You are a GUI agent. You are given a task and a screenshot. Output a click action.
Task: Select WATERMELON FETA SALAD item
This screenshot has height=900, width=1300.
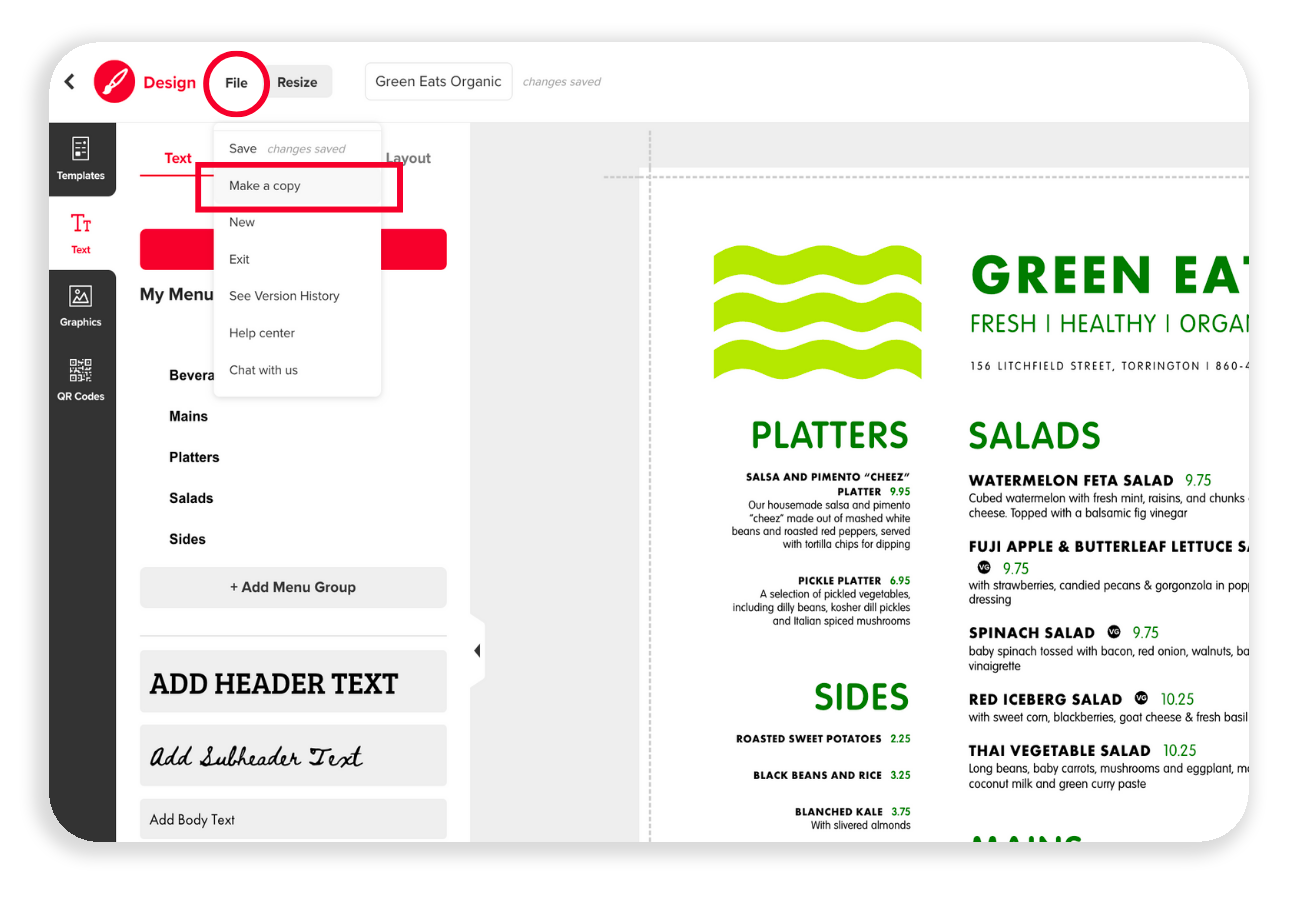click(1071, 481)
